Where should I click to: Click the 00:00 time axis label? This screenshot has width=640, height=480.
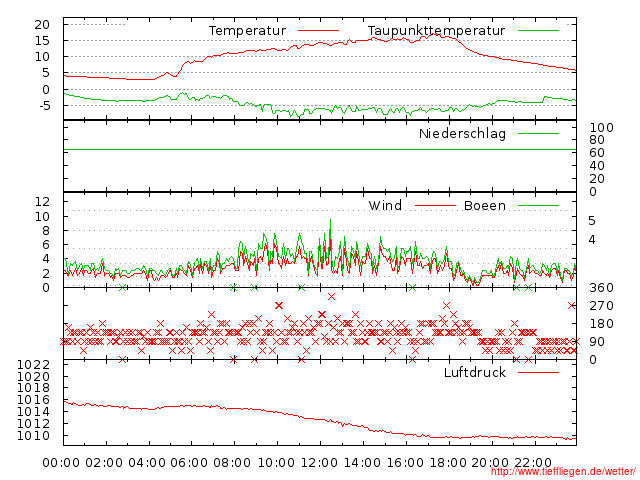[x=61, y=463]
